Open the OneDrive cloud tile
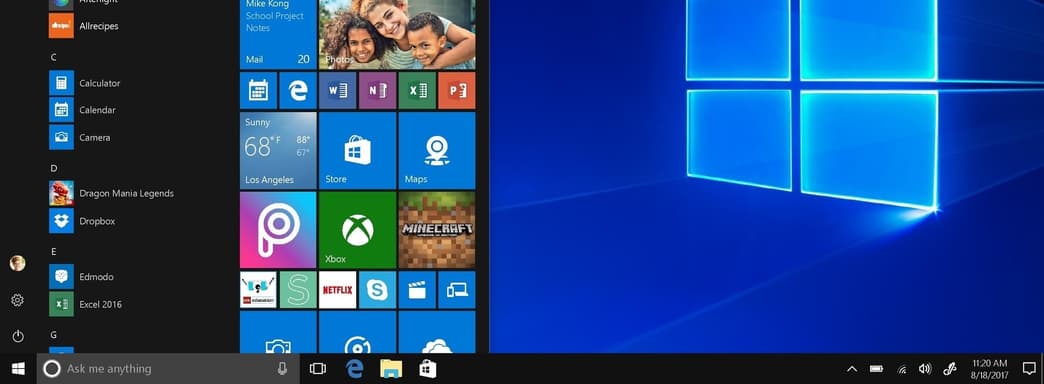This screenshot has width=1044, height=384. pos(437,332)
